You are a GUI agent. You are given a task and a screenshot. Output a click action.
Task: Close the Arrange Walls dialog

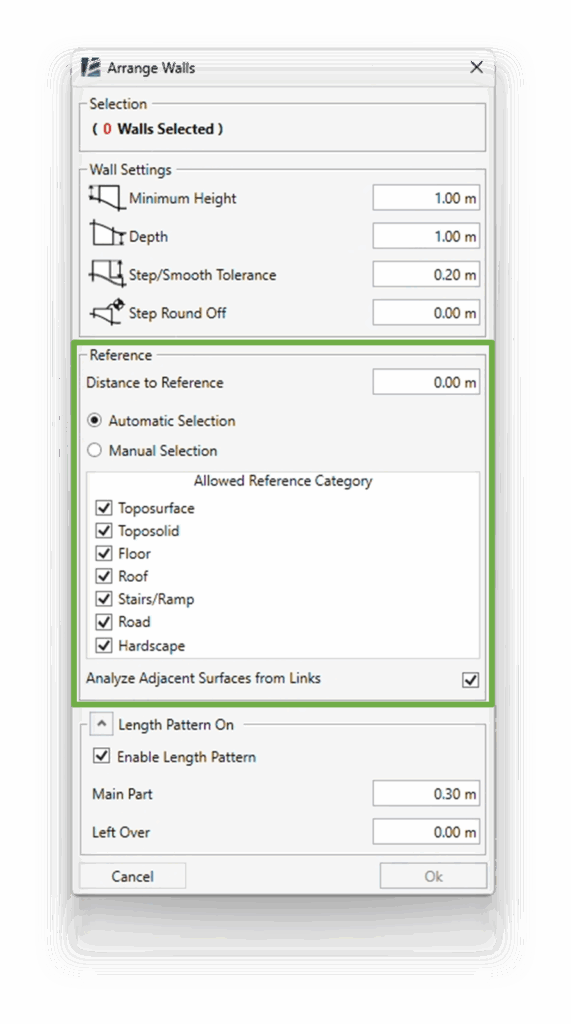pos(477,67)
